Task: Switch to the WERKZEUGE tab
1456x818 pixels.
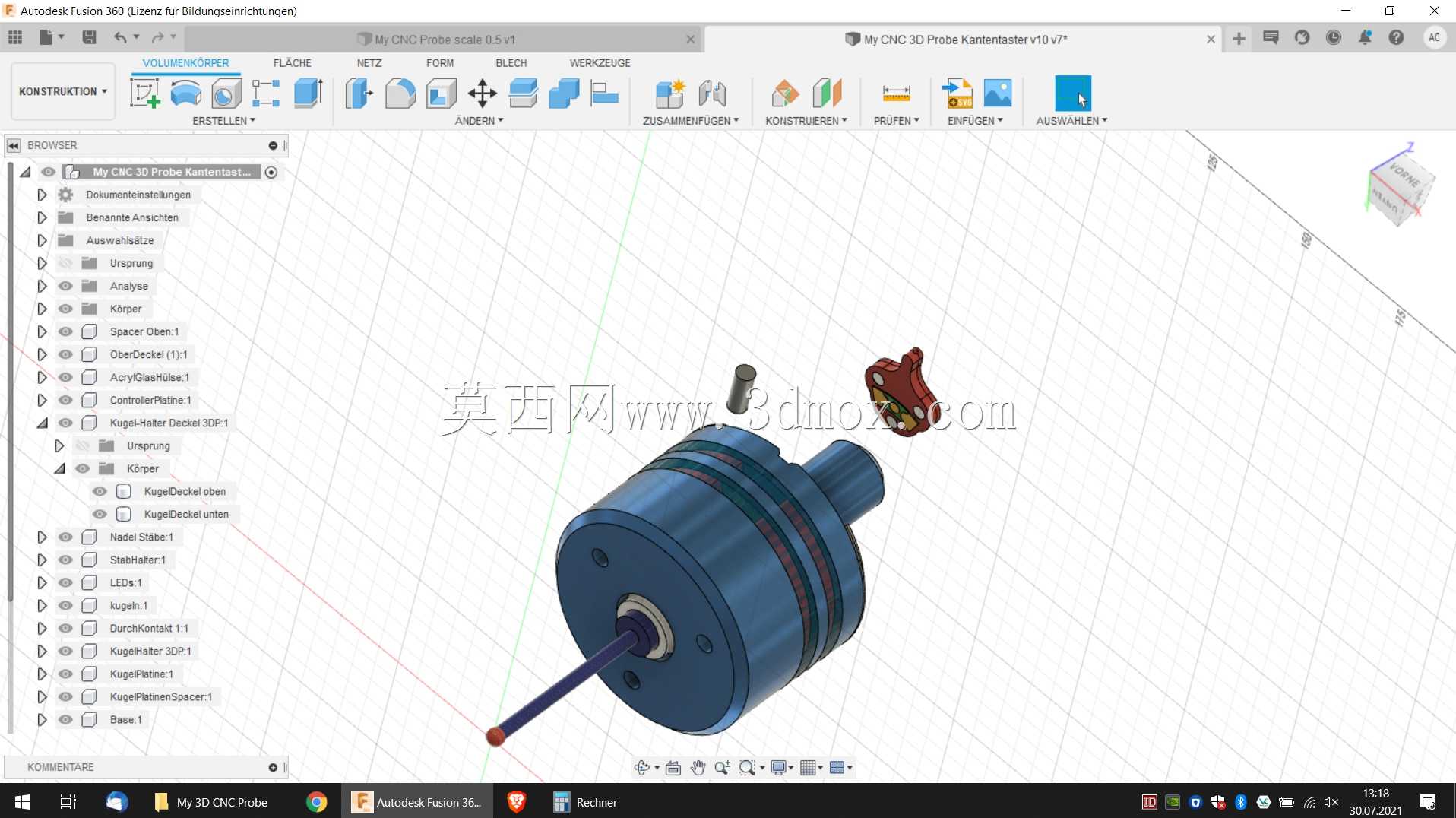Action: tap(600, 63)
